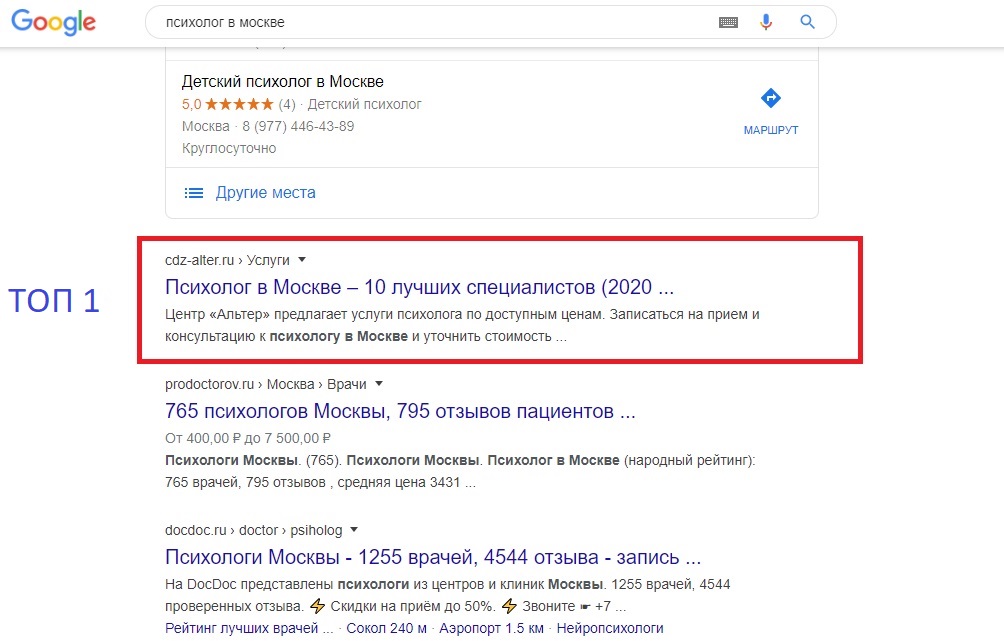The width and height of the screenshot is (1004, 641).
Task: Click the Нейропсихологи link
Action: click(610, 627)
